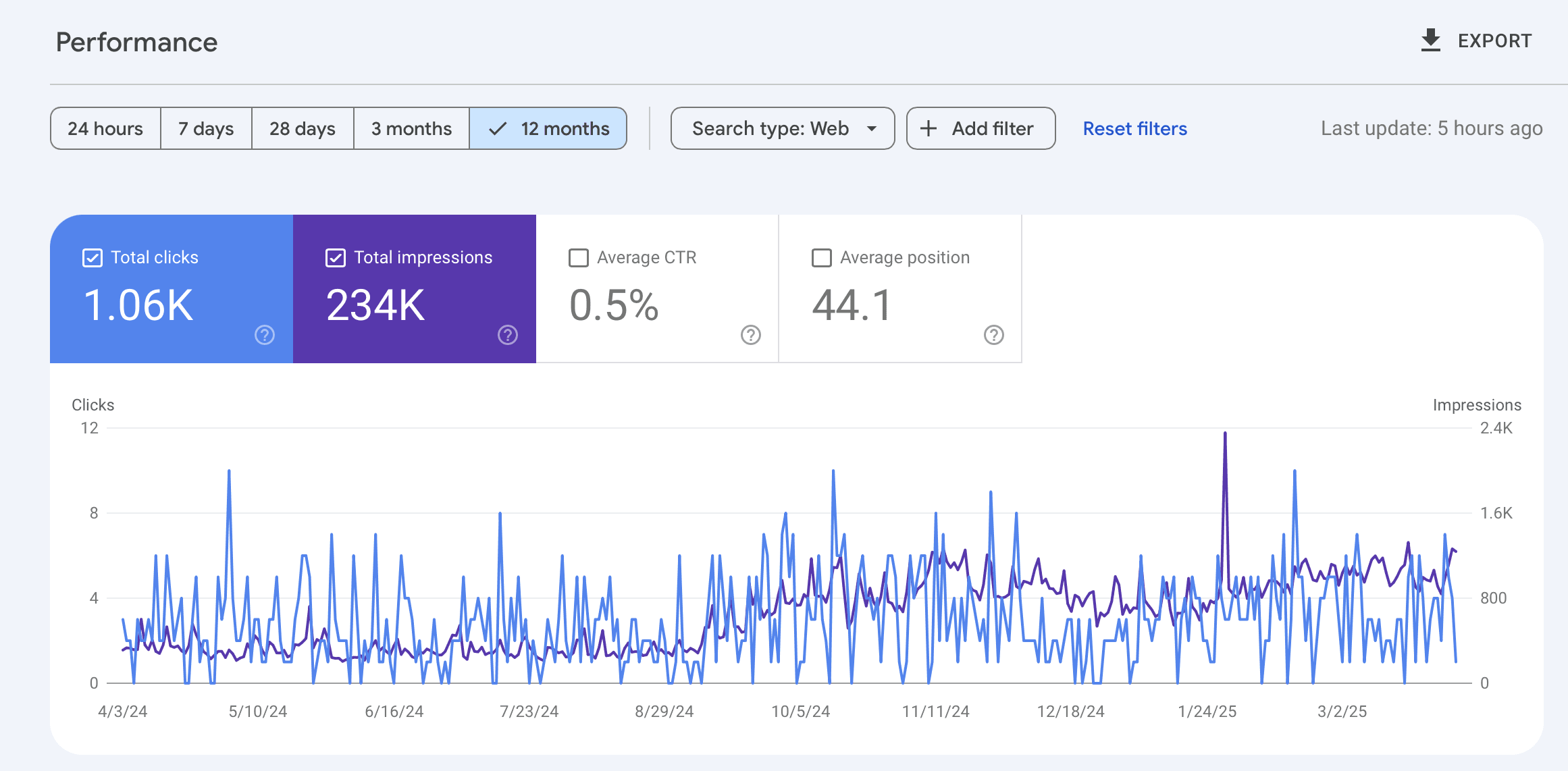Open help icon on Average position card
Screen dimensions: 1568x771
point(994,335)
